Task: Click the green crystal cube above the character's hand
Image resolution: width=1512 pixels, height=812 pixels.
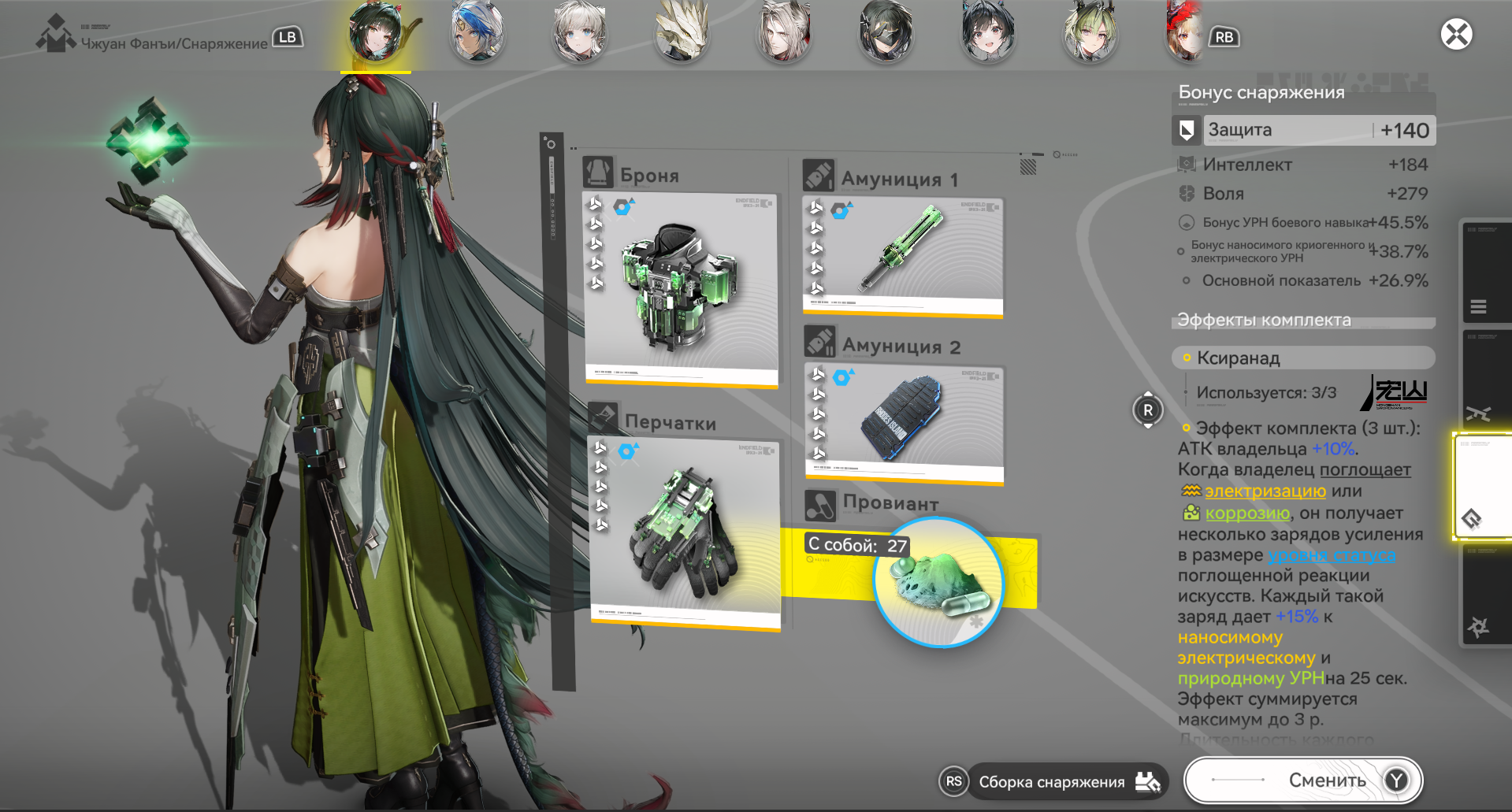Action: 148,140
